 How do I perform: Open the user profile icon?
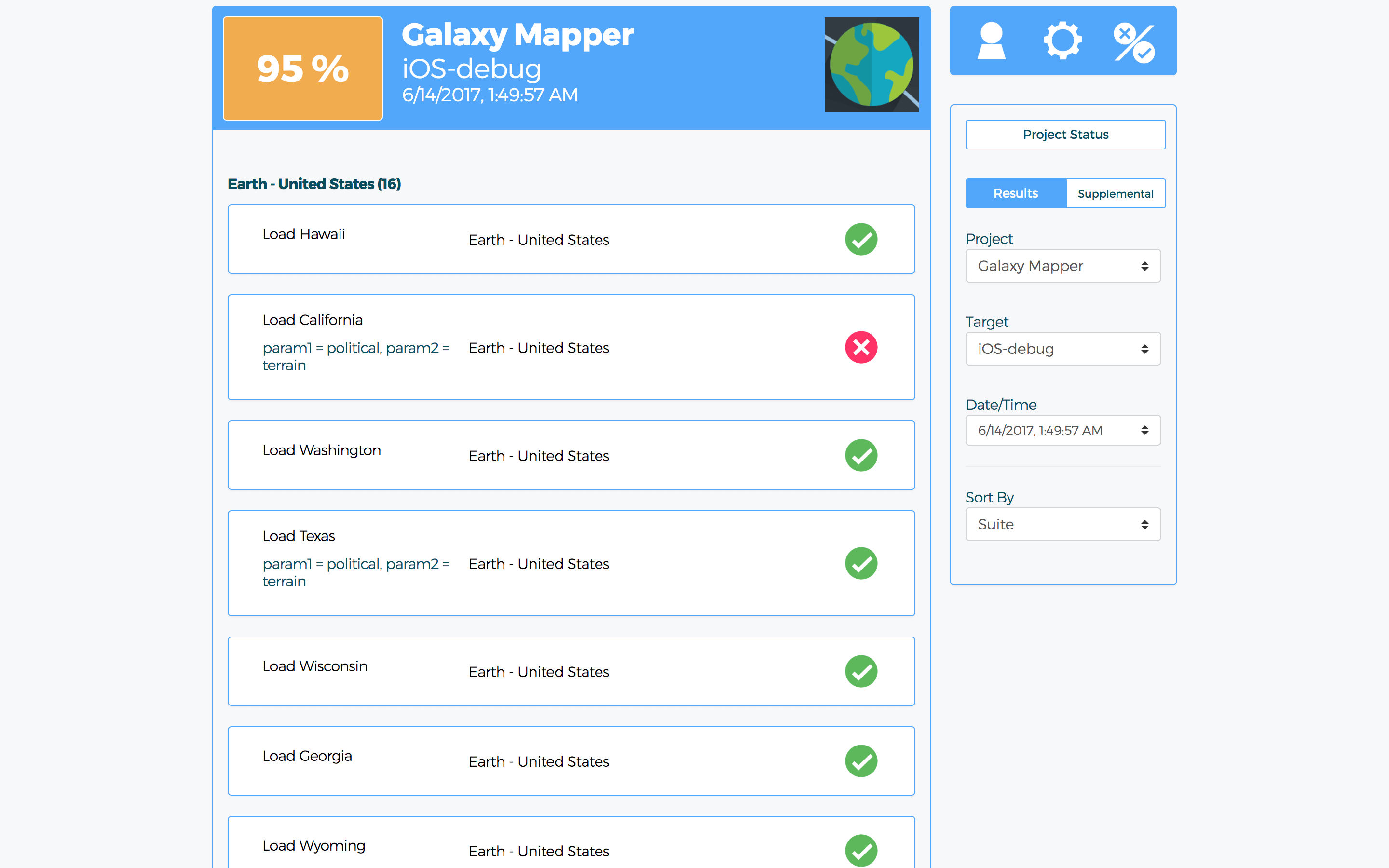991,40
